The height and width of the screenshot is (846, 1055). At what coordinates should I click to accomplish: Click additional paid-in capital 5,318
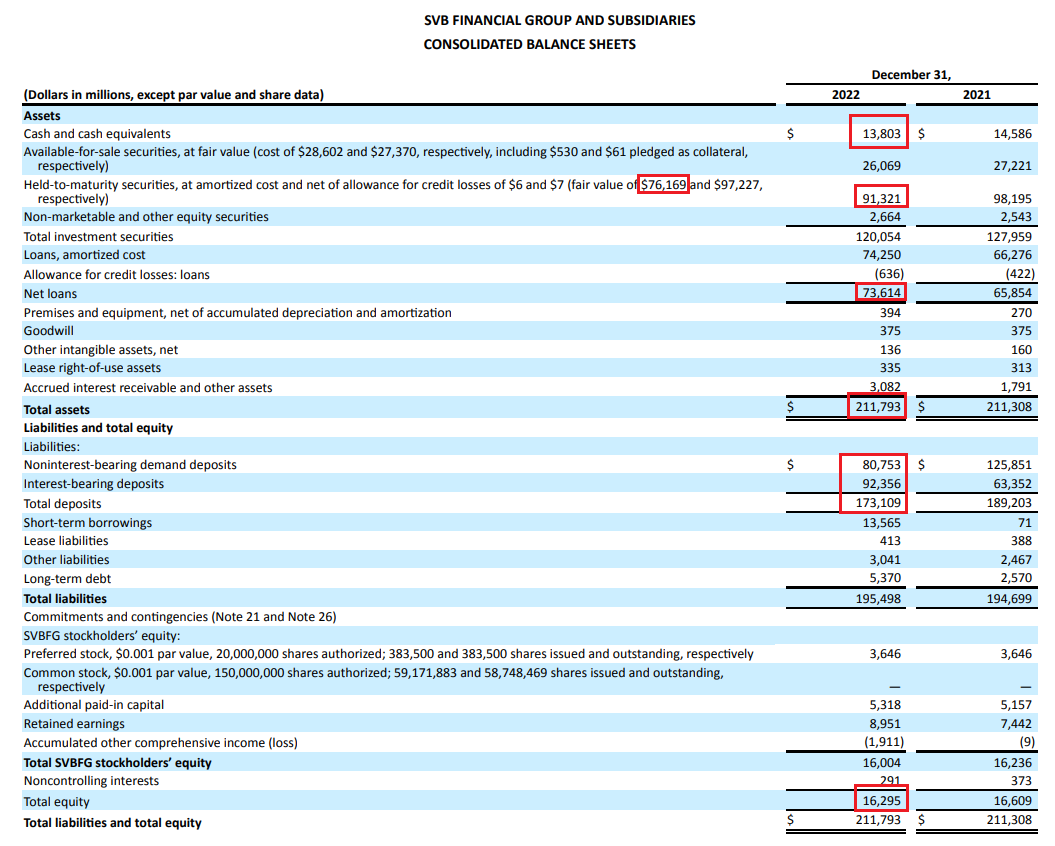(885, 705)
